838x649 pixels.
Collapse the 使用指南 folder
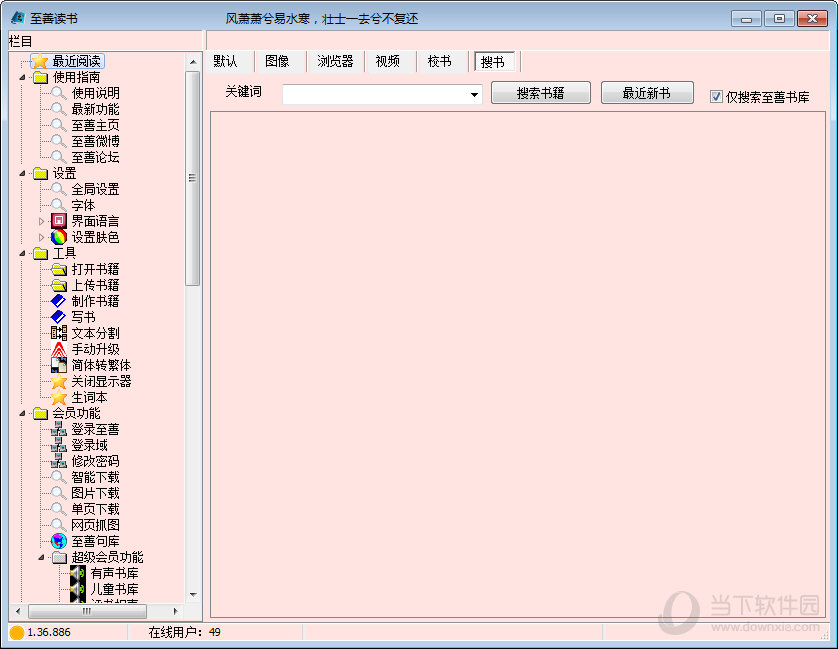(22, 78)
